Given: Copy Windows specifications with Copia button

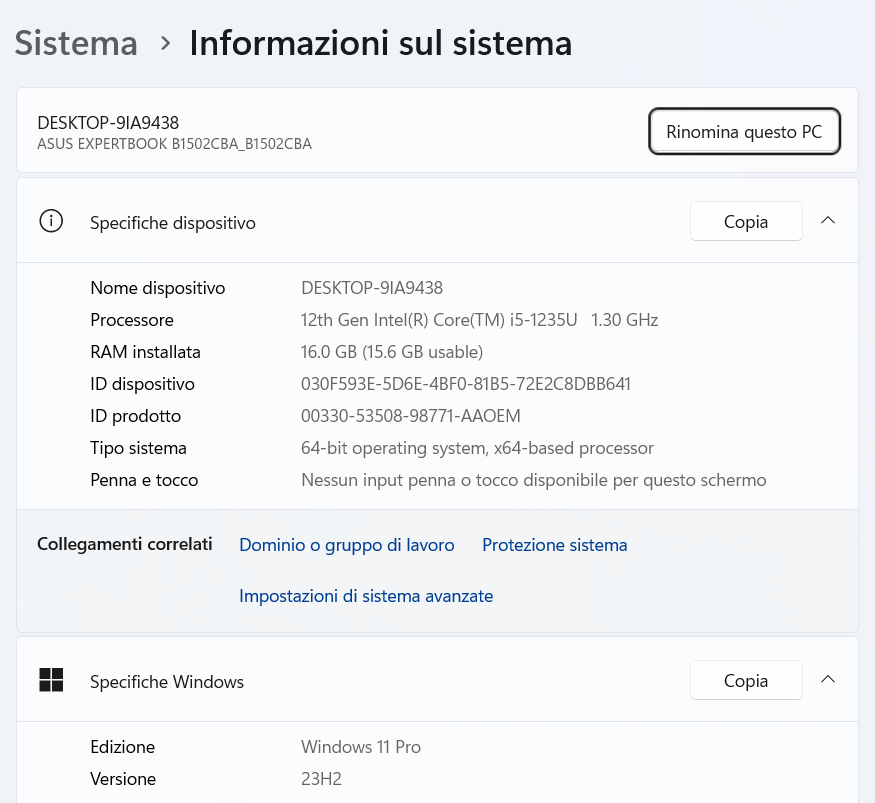Looking at the screenshot, I should point(746,680).
